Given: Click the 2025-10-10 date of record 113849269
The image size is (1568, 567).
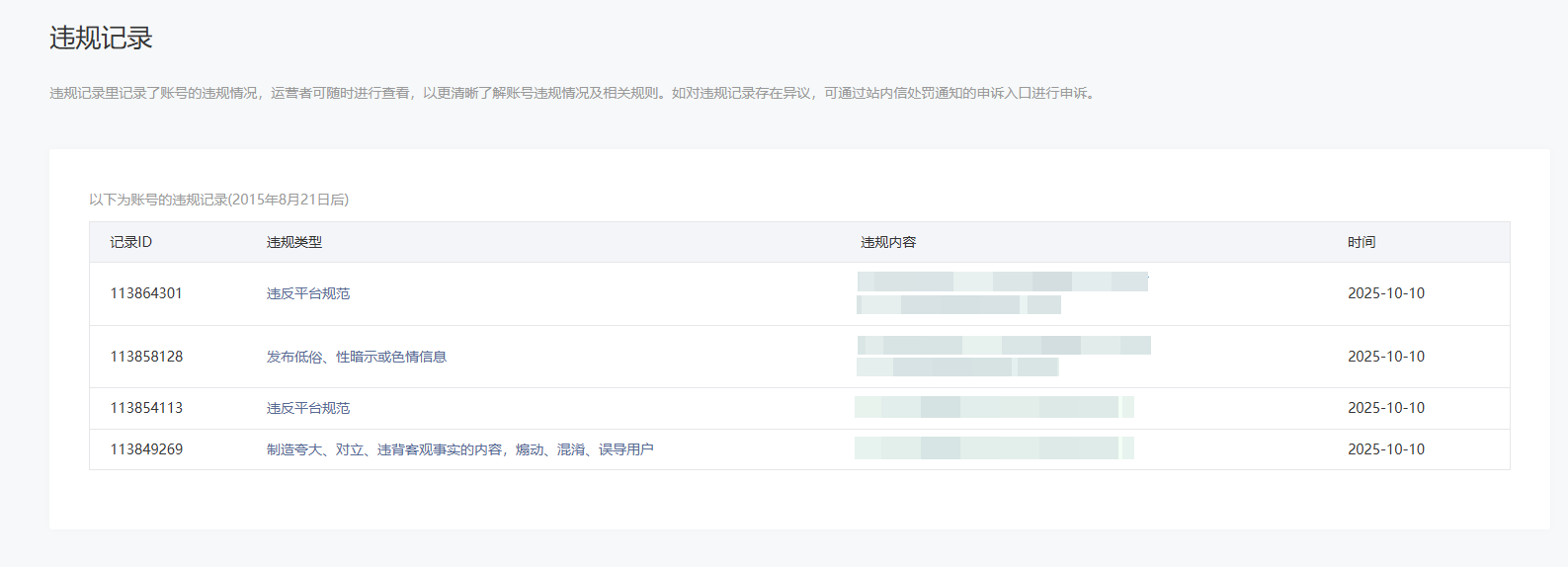Looking at the screenshot, I should tap(1386, 449).
